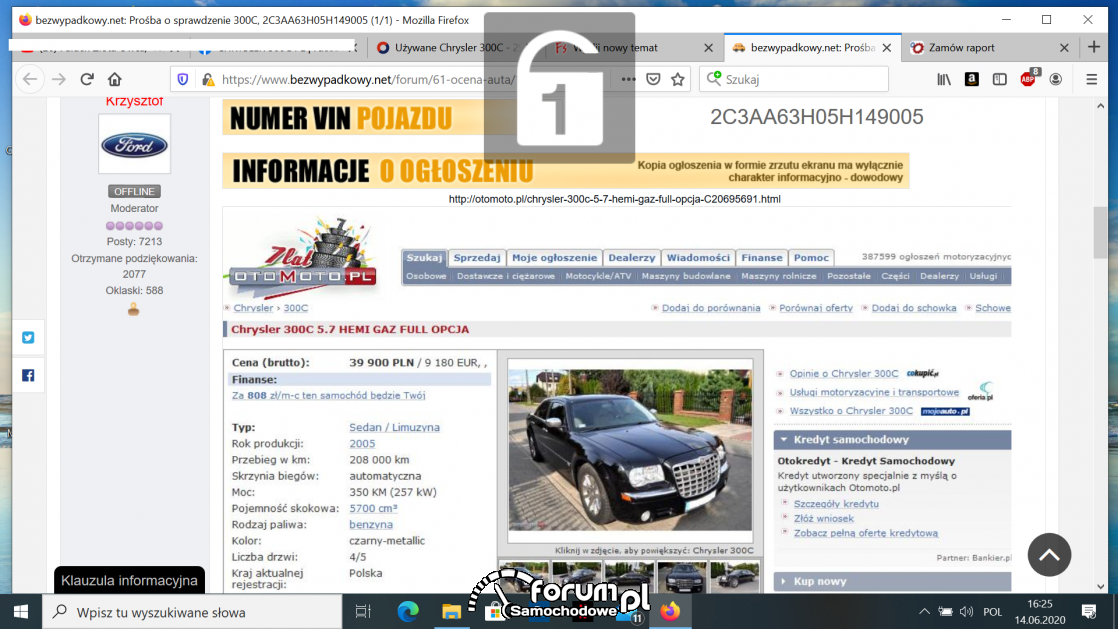Open Windows notification center
Screen dimensions: 1118x629
coord(1089,612)
